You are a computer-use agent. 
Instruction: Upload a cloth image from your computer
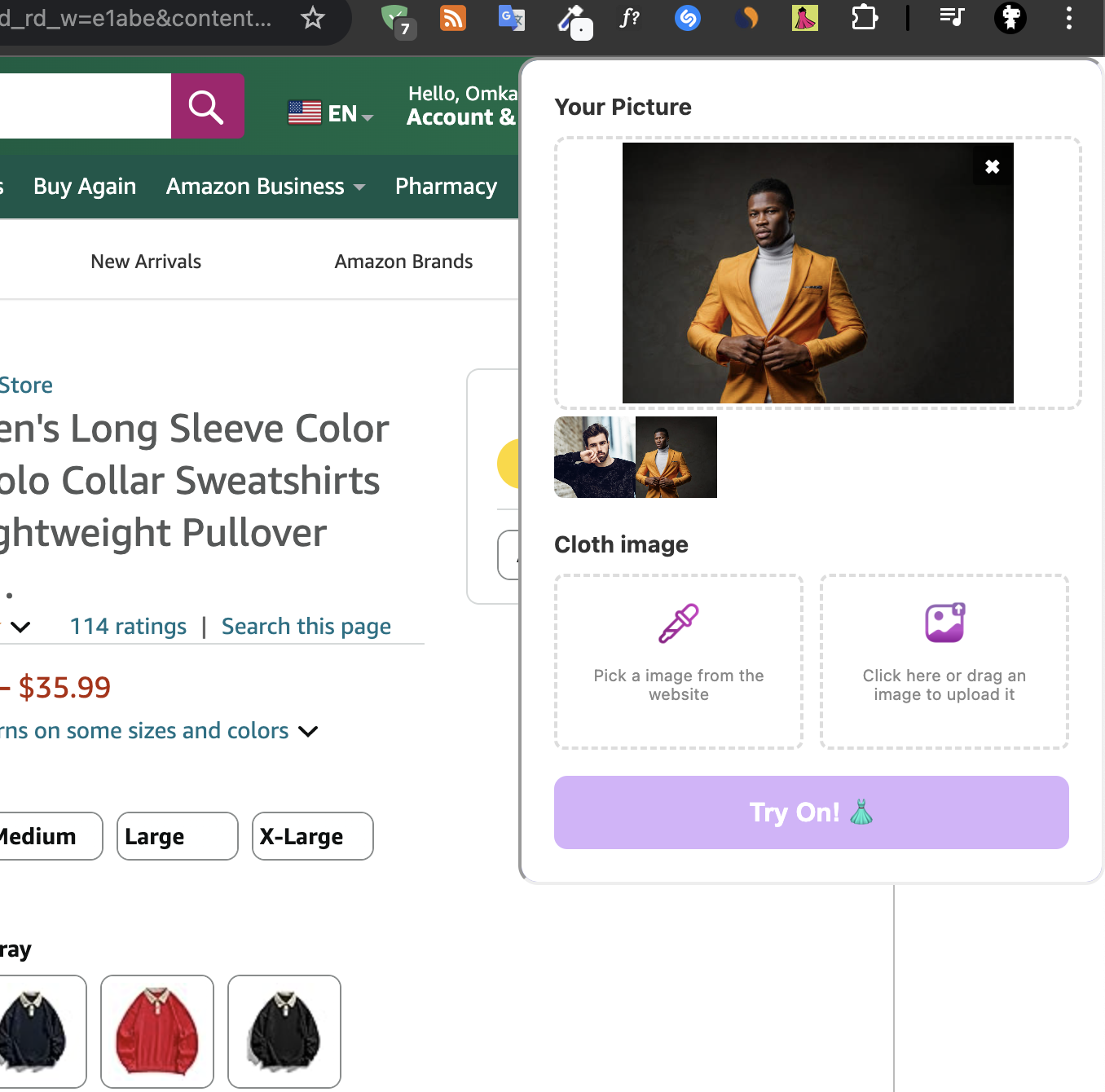pyautogui.click(x=944, y=661)
